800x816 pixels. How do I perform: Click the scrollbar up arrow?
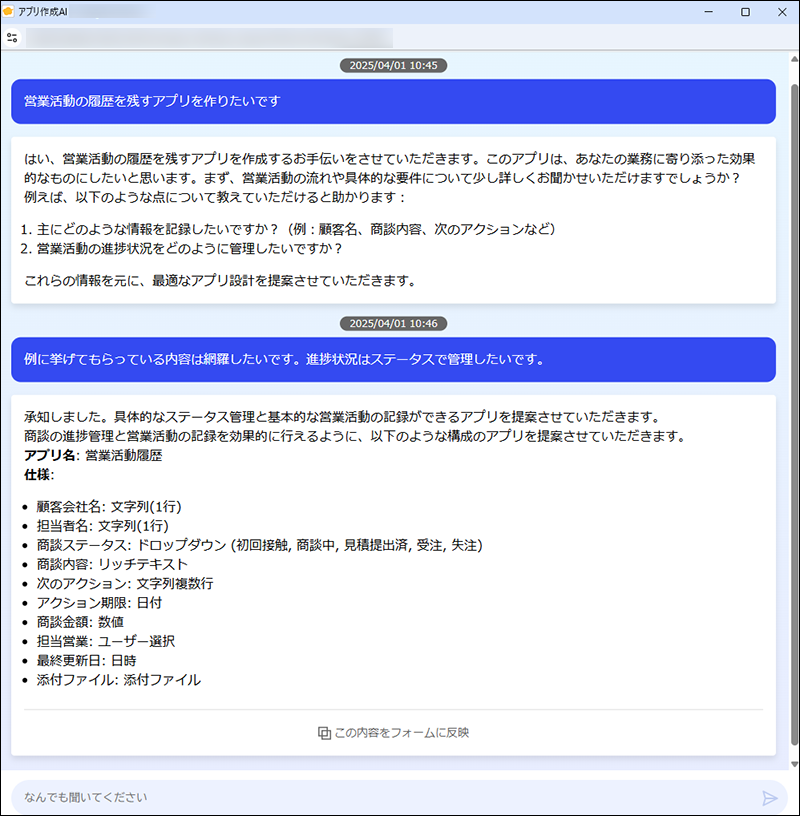click(x=794, y=58)
